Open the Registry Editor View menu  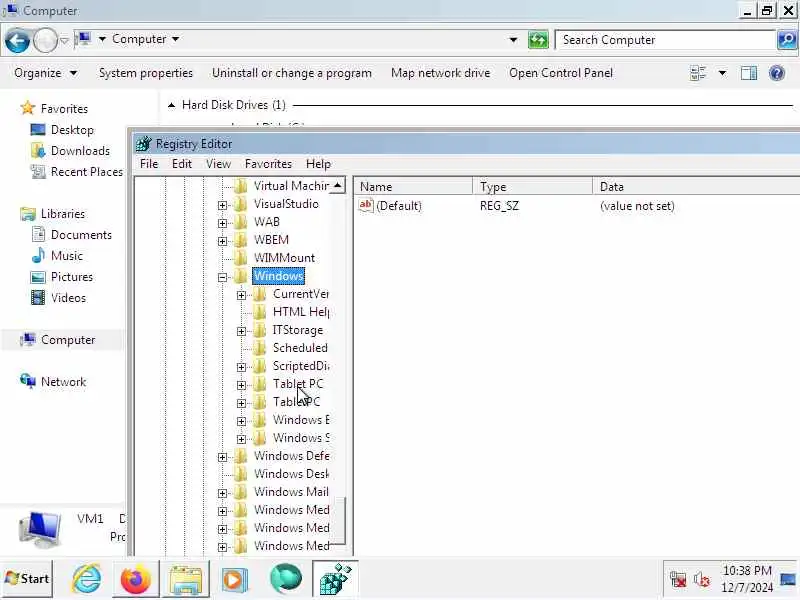point(218,164)
